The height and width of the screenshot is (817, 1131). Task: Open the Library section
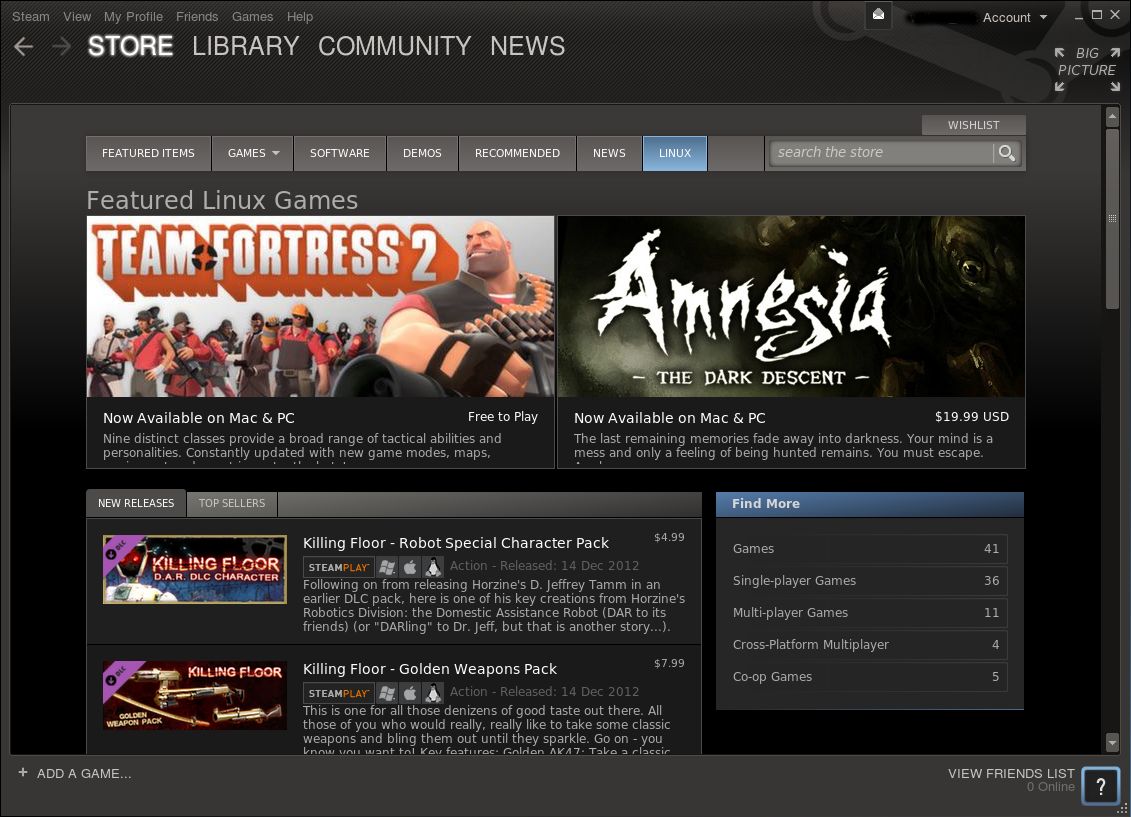(246, 47)
